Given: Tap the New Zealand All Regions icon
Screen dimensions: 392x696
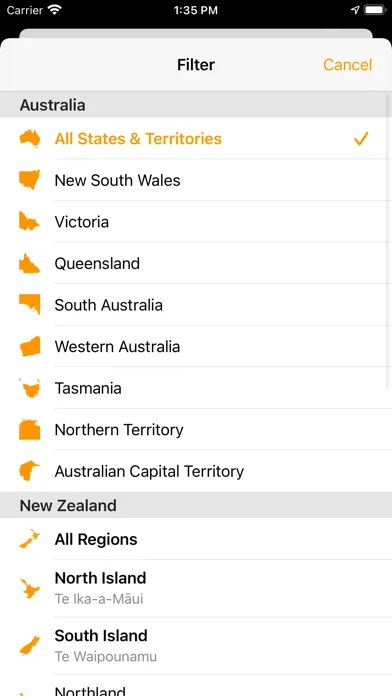Looking at the screenshot, I should pos(30,539).
